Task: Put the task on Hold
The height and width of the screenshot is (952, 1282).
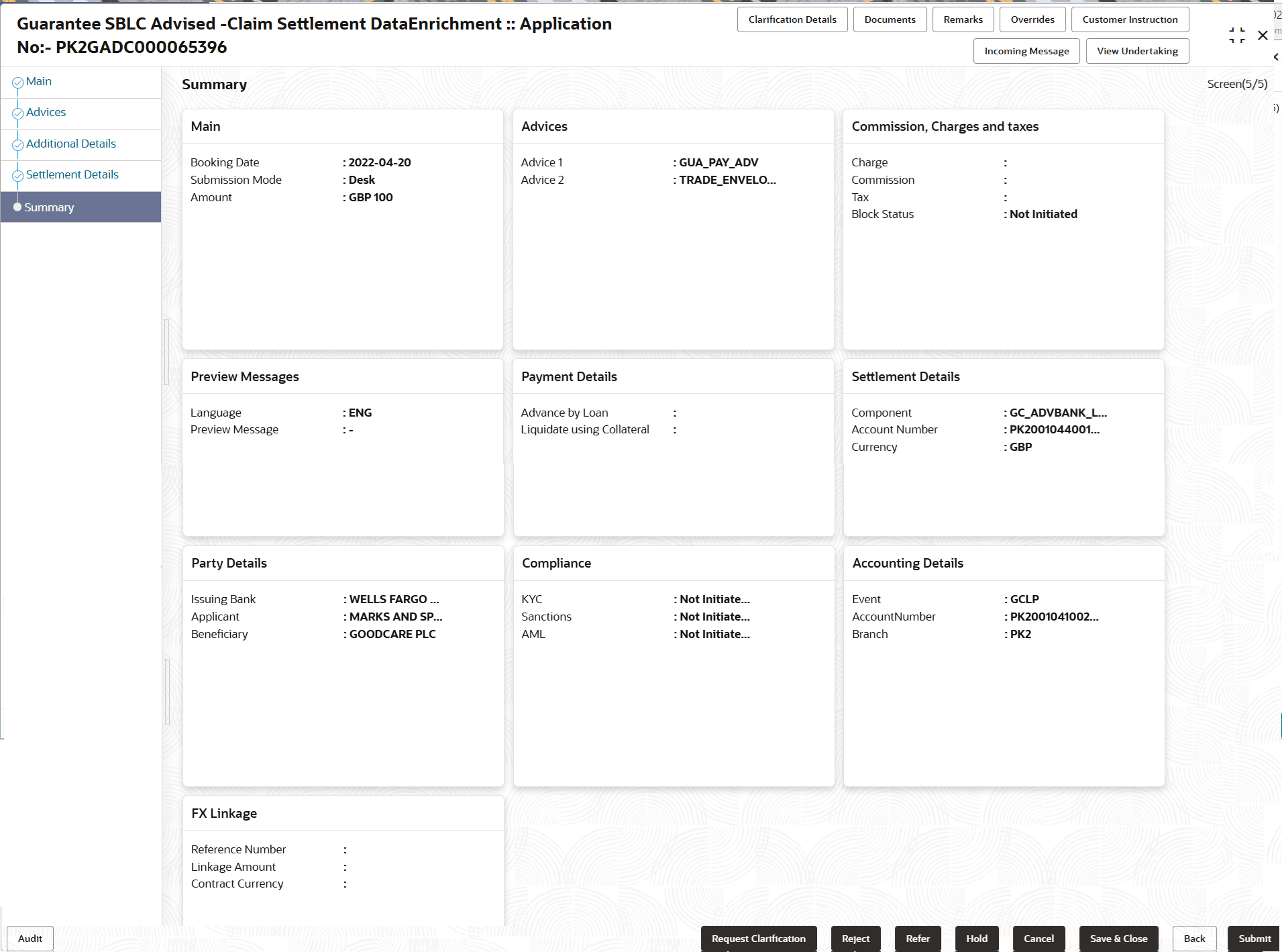Action: tap(977, 939)
